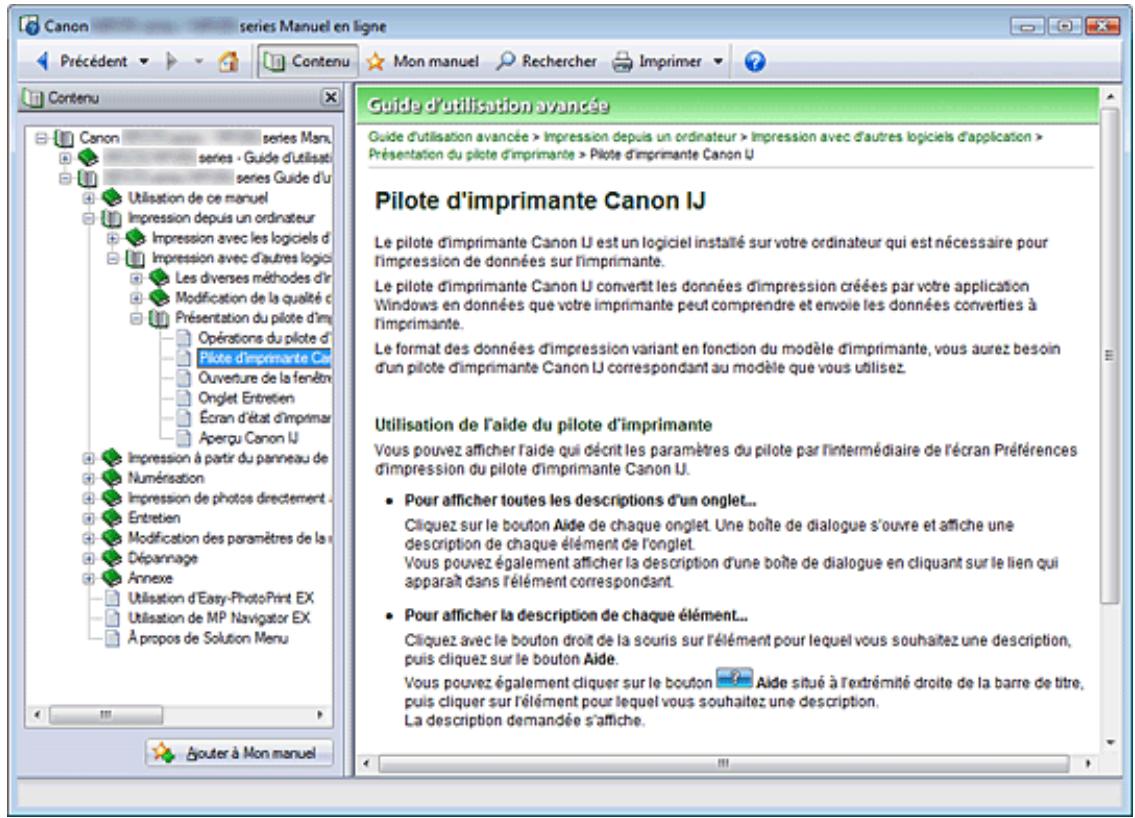Click the tree panel horizontal scrollbar thumb
This screenshot has height=818, width=1135.
click(x=106, y=715)
